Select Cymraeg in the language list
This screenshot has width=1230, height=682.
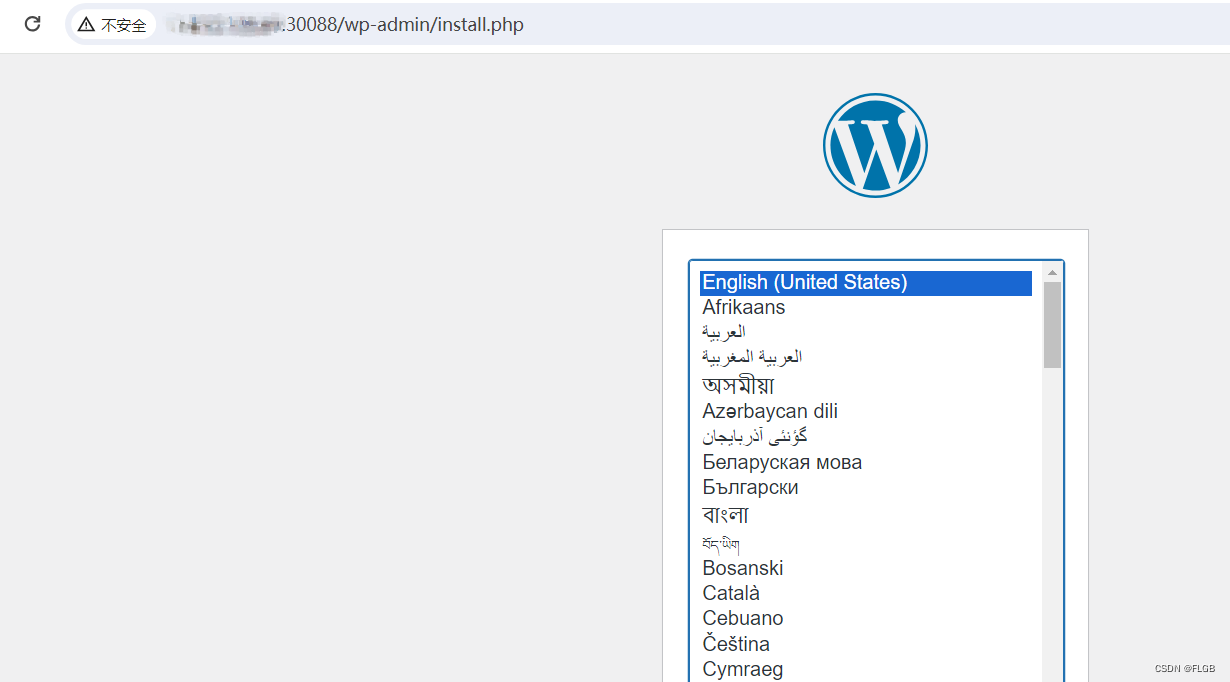(866, 669)
